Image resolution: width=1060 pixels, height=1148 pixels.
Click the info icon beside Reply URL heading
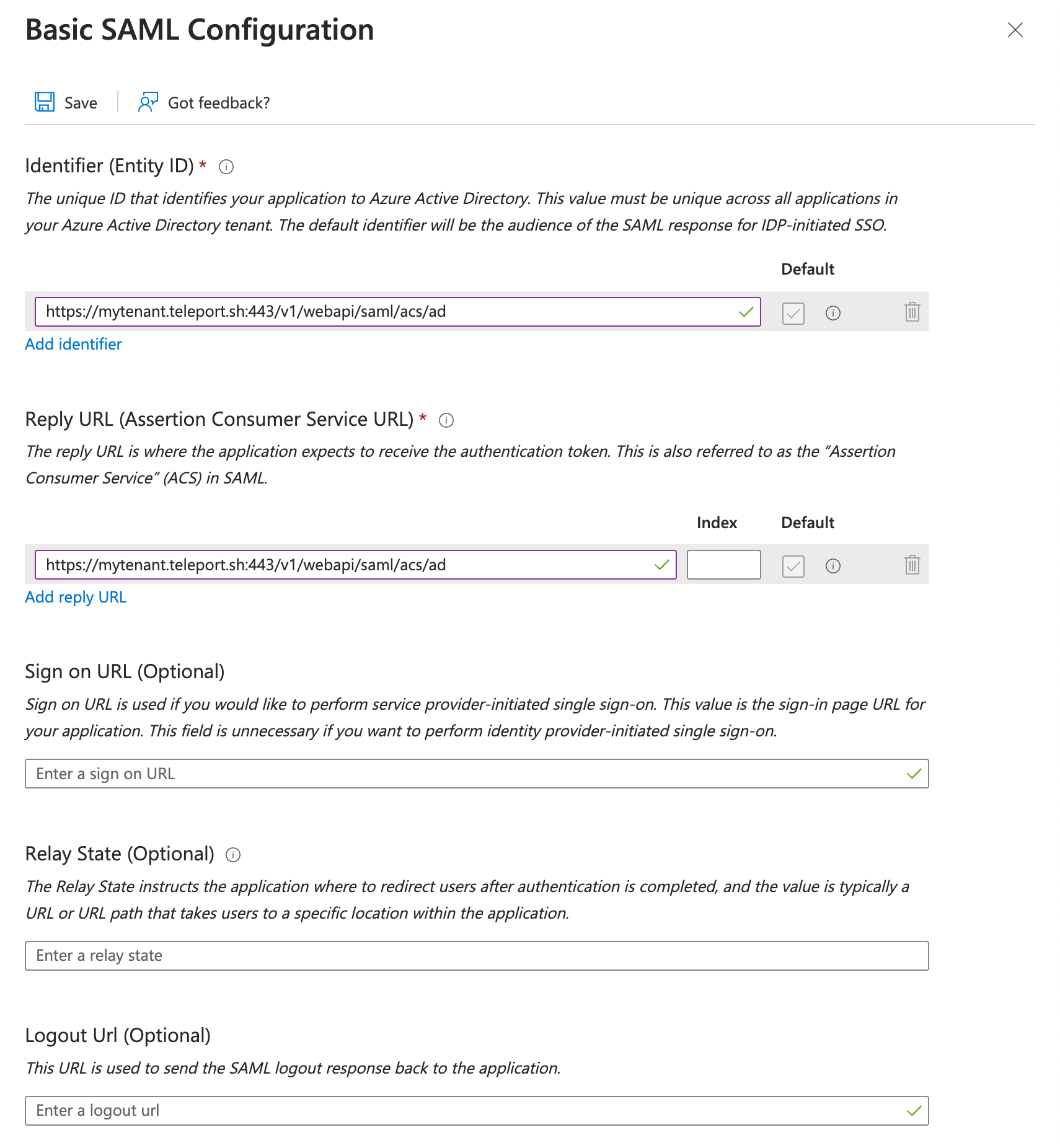[x=446, y=420]
